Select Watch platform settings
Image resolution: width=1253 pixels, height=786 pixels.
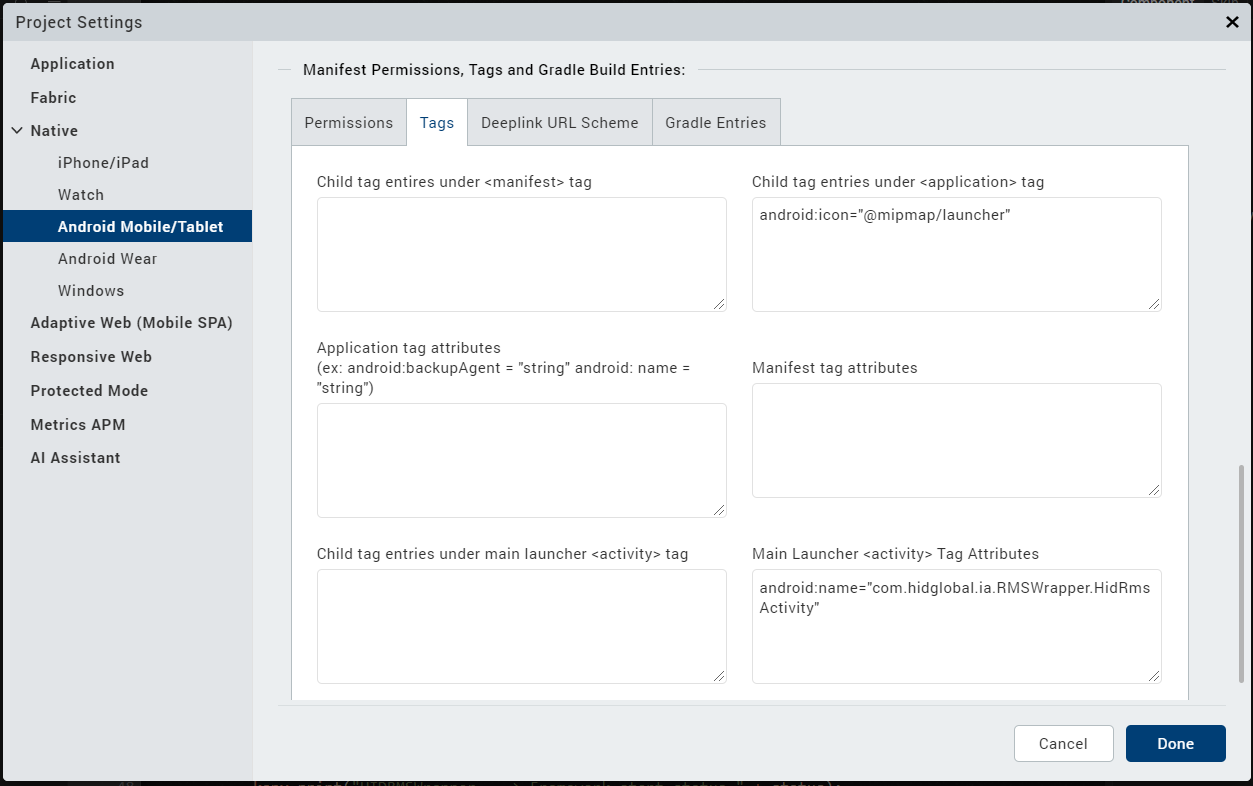point(81,194)
